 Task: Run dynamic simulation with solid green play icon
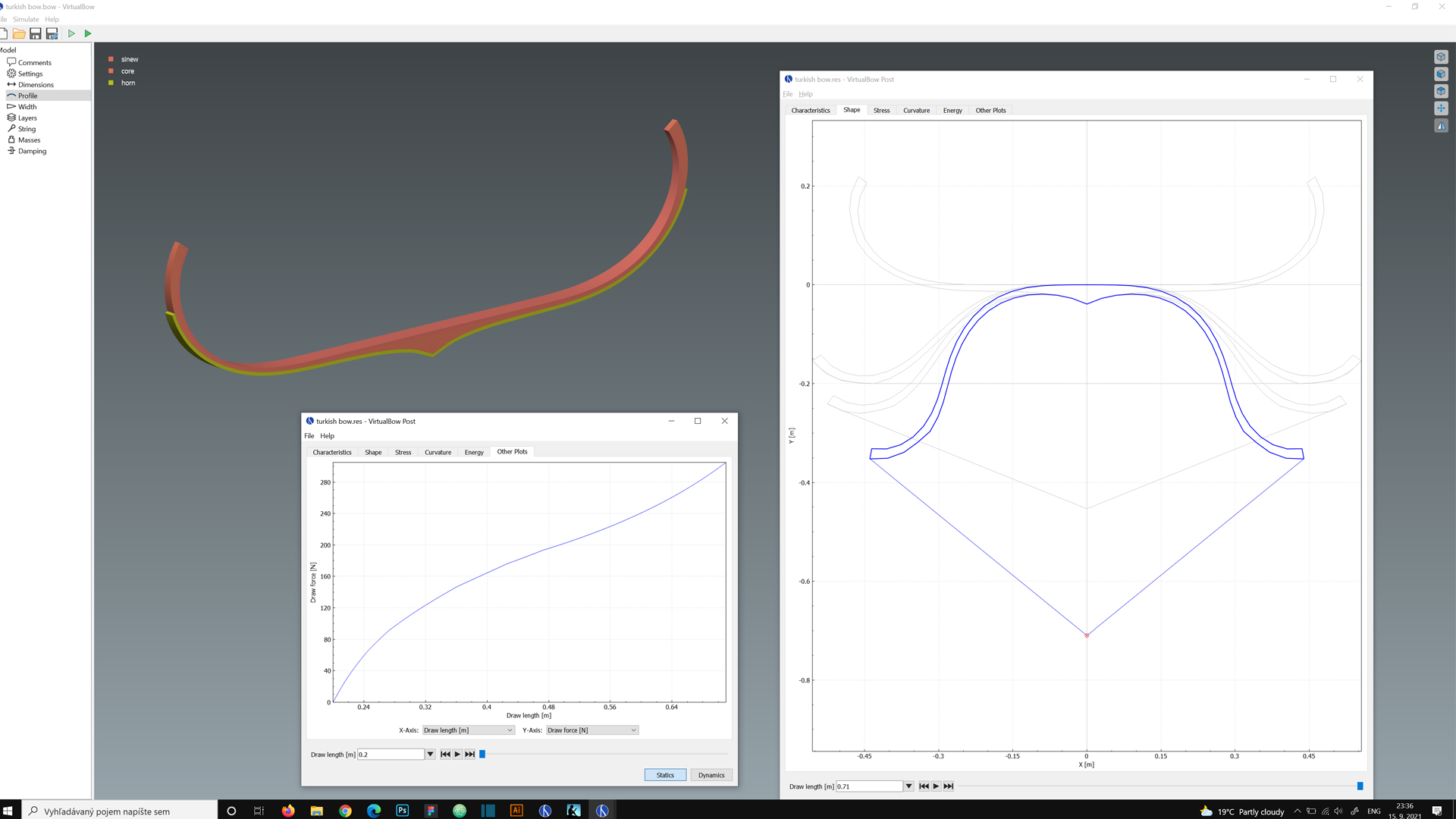(x=88, y=33)
